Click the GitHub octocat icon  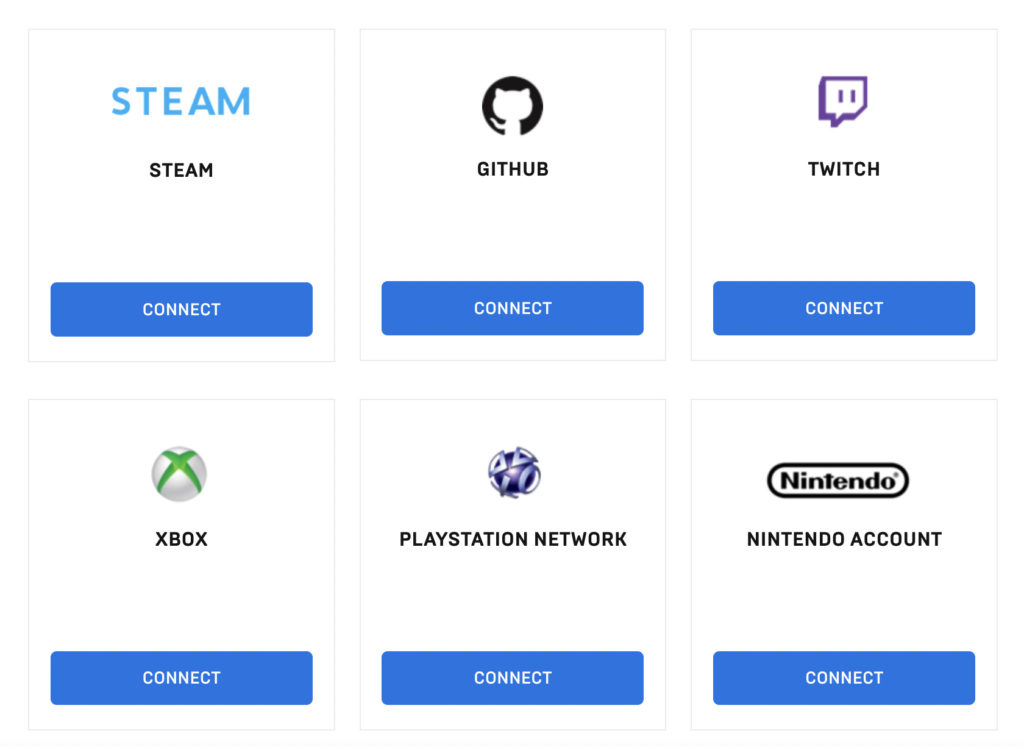[512, 104]
